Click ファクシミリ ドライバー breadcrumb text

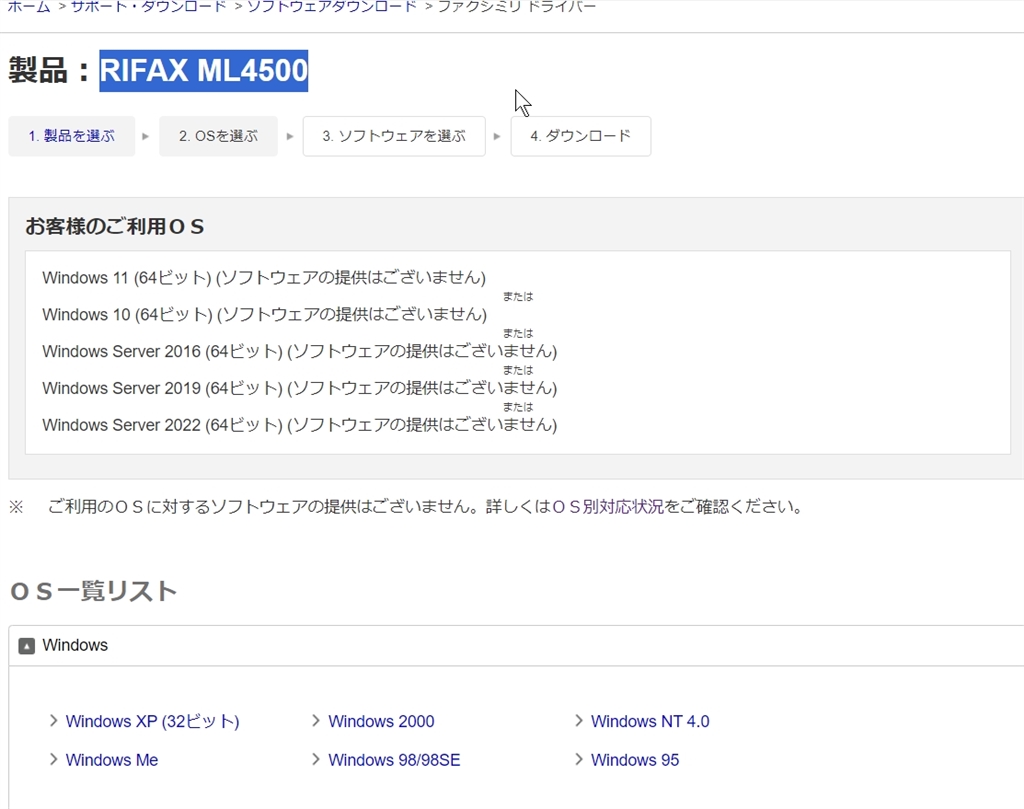517,7
